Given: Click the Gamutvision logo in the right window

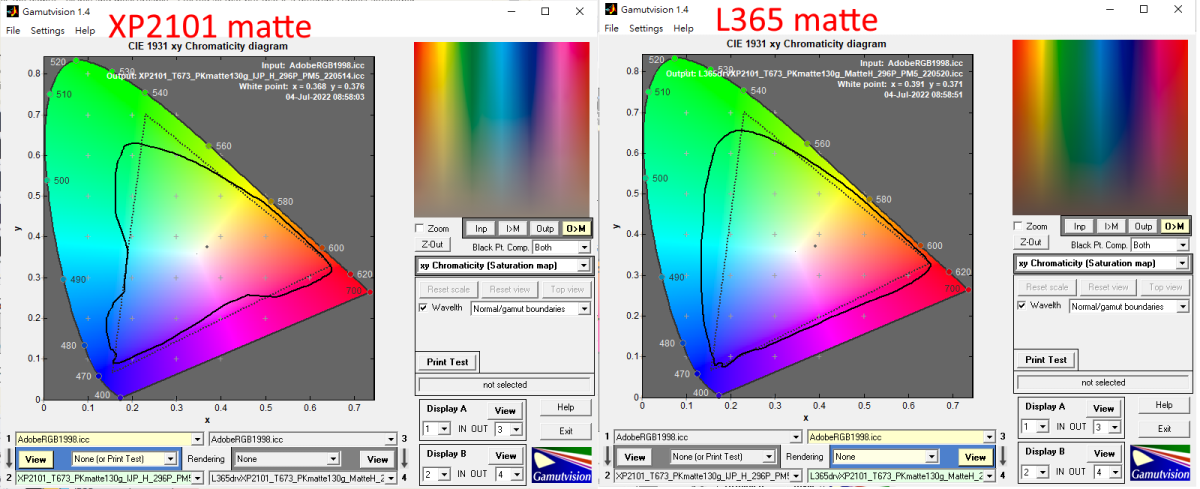Looking at the screenshot, I should pyautogui.click(x=1162, y=465).
